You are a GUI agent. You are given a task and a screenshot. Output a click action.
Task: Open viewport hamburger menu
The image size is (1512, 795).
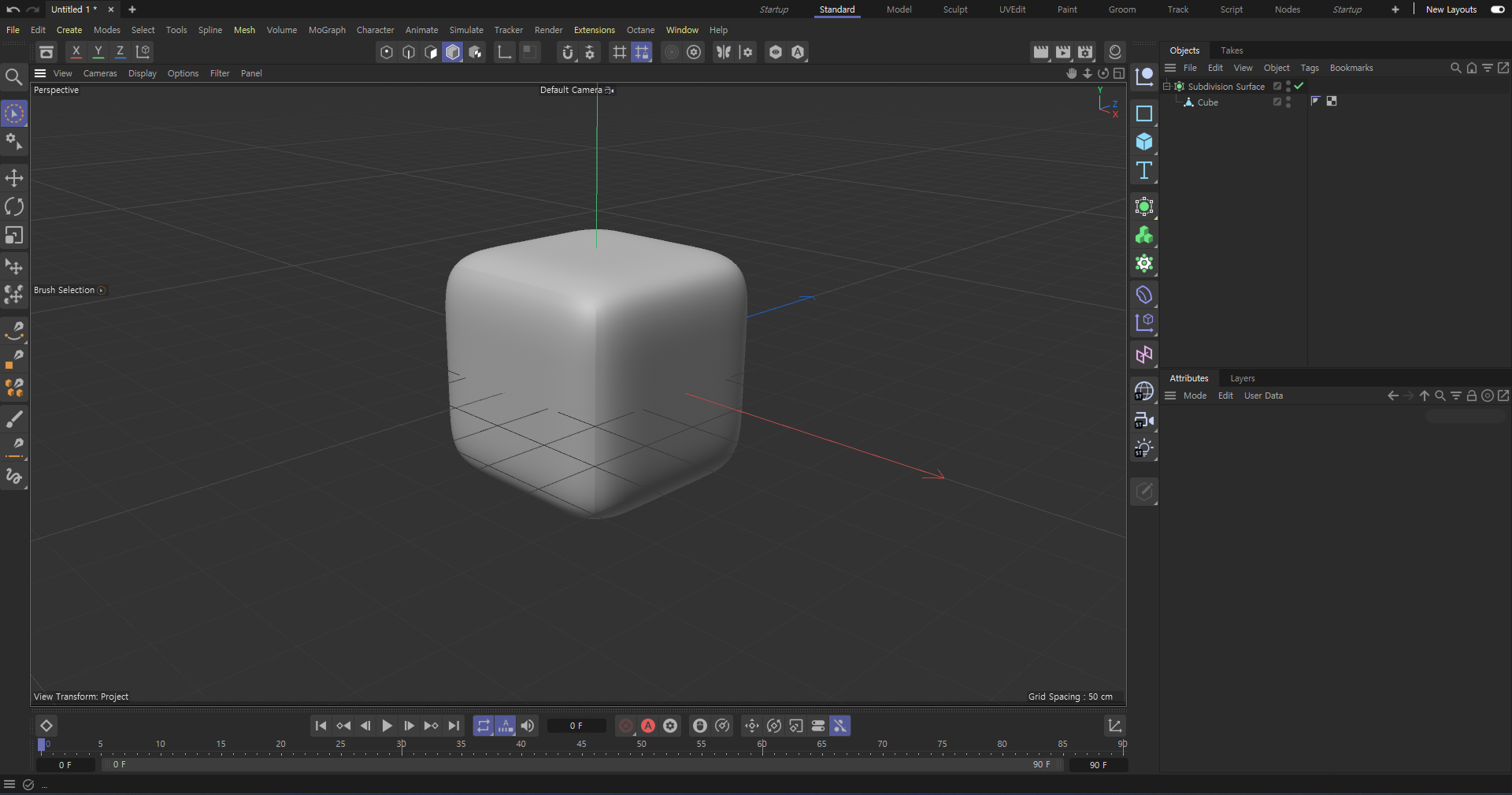40,73
